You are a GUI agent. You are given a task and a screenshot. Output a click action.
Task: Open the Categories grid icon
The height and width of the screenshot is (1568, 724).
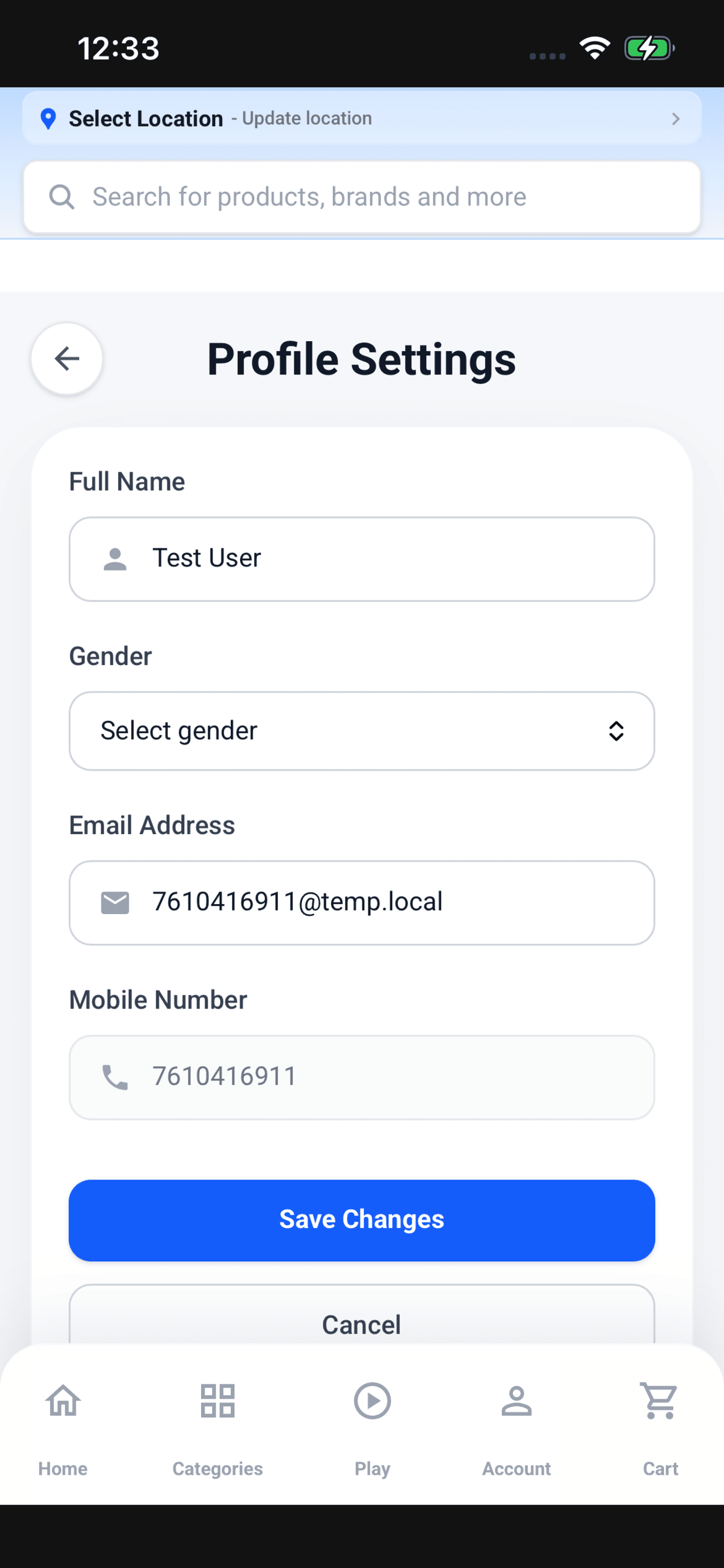pos(217,1400)
